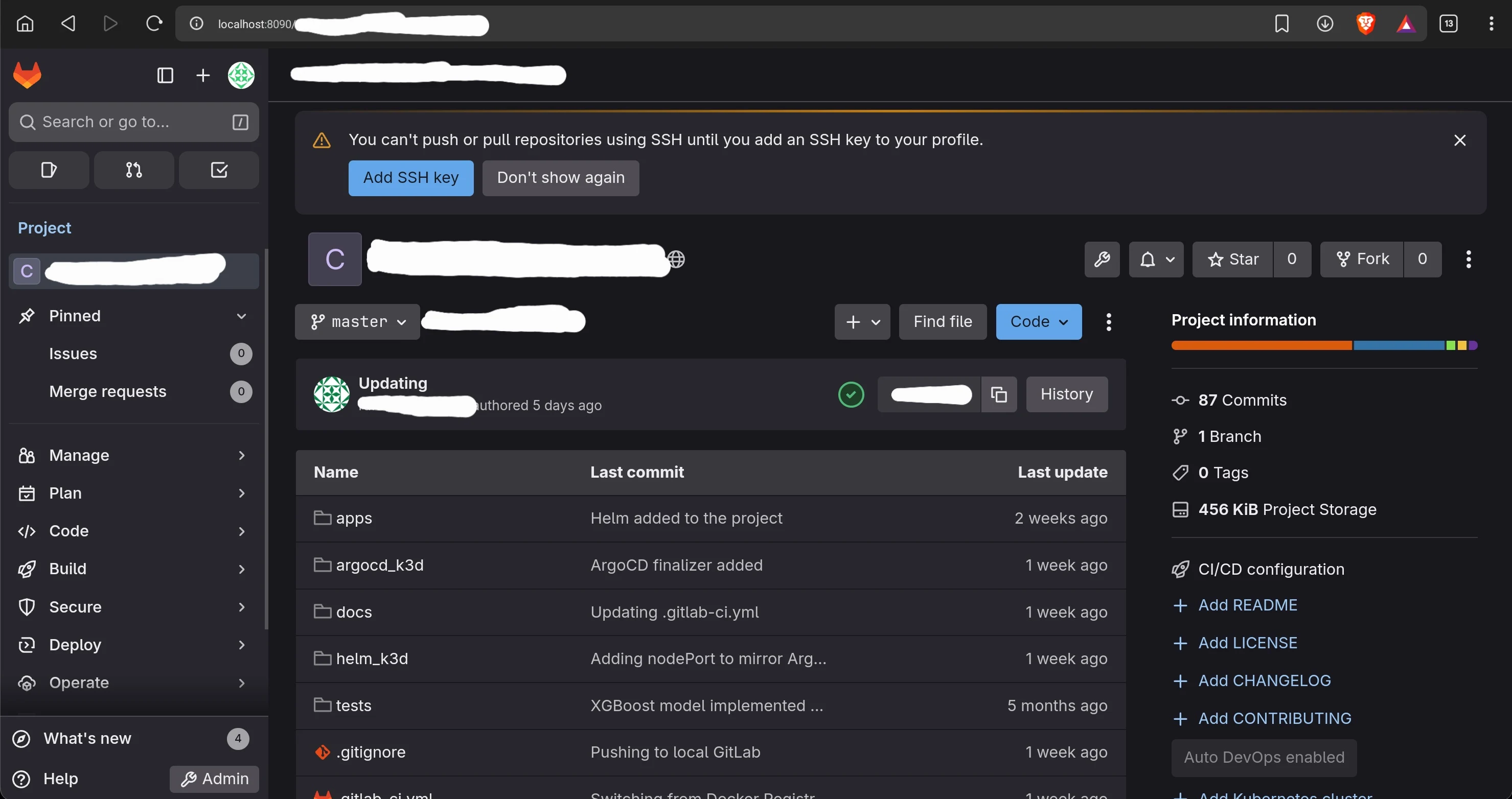Click Don't show again button
1512x799 pixels.
tap(561, 178)
